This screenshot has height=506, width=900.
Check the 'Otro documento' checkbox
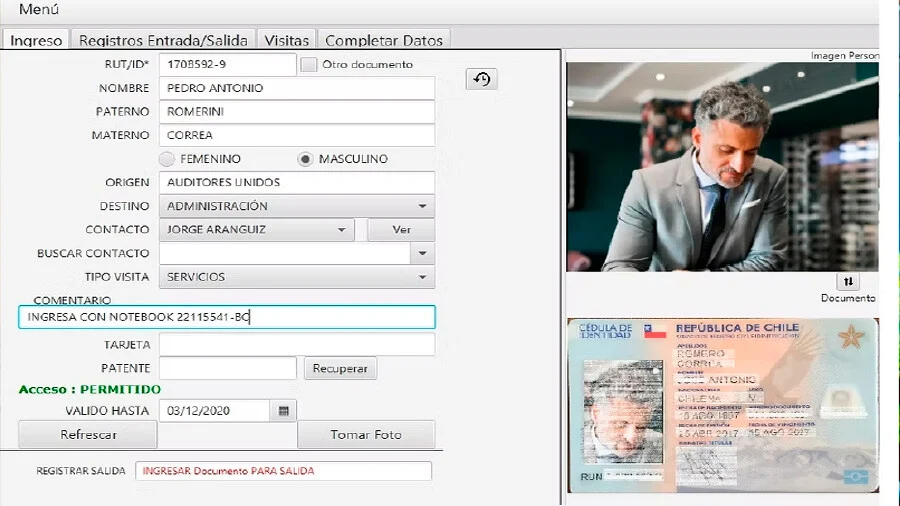pyautogui.click(x=310, y=65)
